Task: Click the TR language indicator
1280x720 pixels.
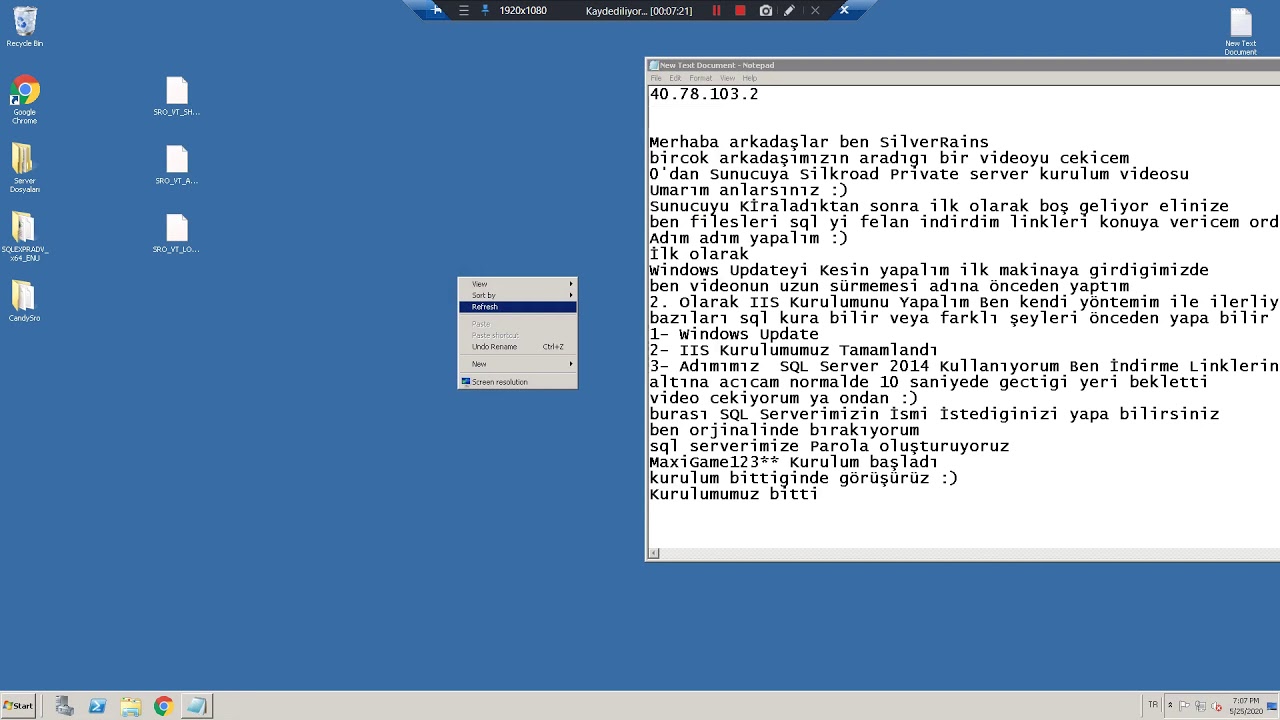Action: 1152,705
